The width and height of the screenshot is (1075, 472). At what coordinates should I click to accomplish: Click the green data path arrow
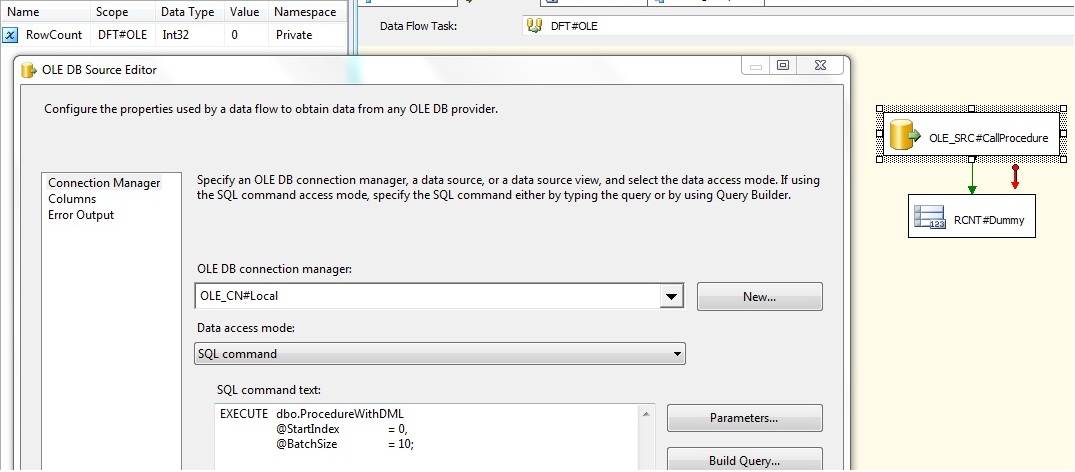972,180
